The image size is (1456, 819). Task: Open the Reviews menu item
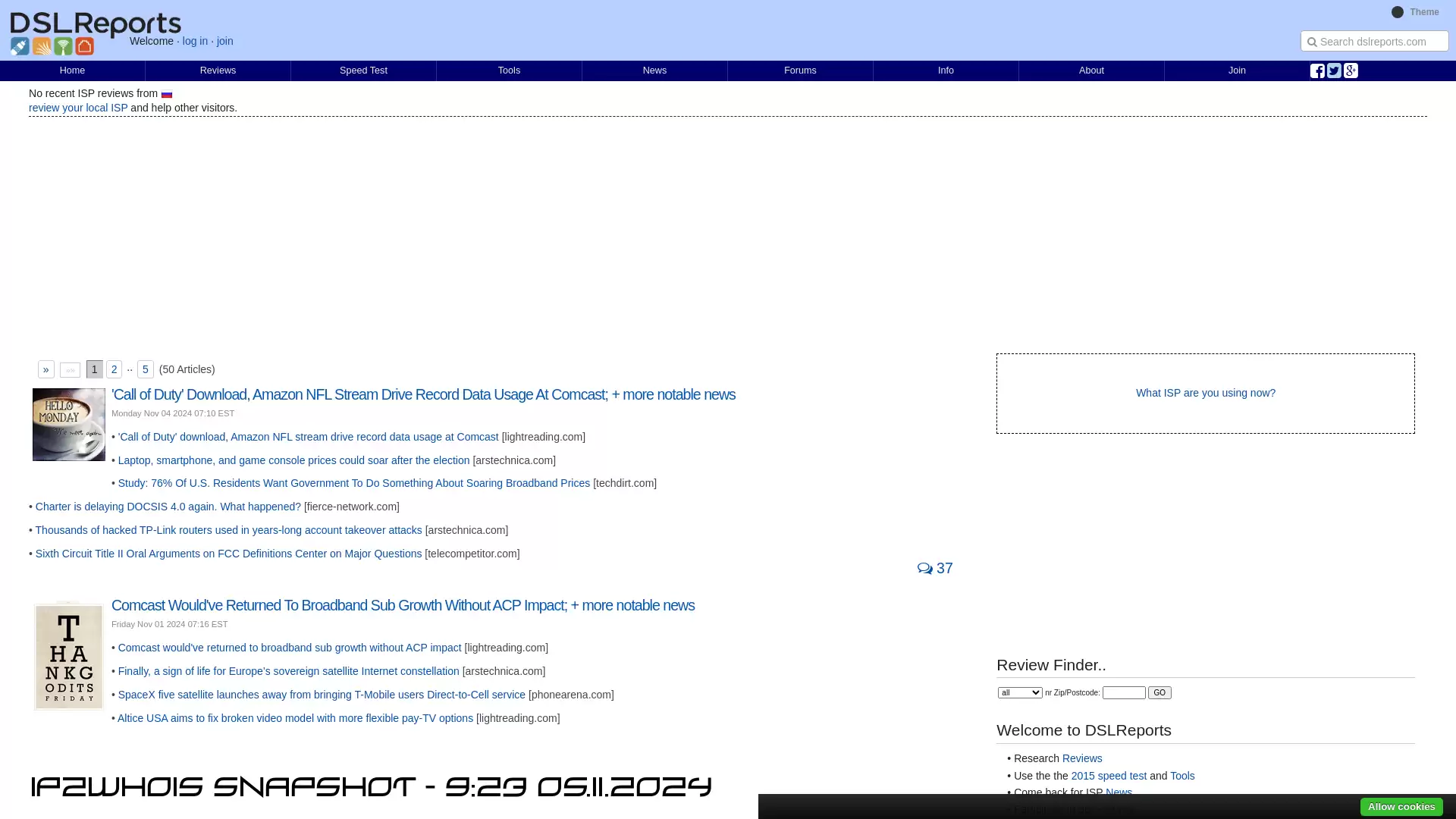tap(218, 71)
